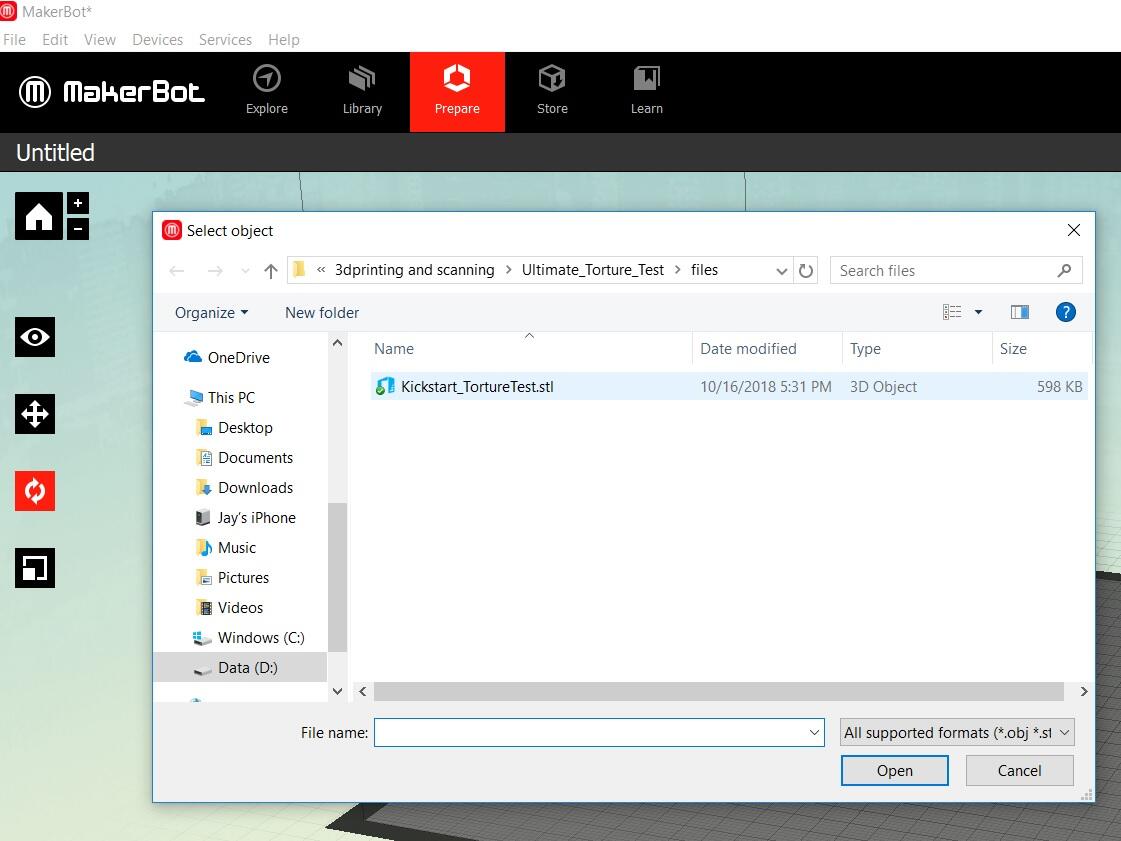Open the Downloads folder
The height and width of the screenshot is (841, 1121).
click(245, 488)
